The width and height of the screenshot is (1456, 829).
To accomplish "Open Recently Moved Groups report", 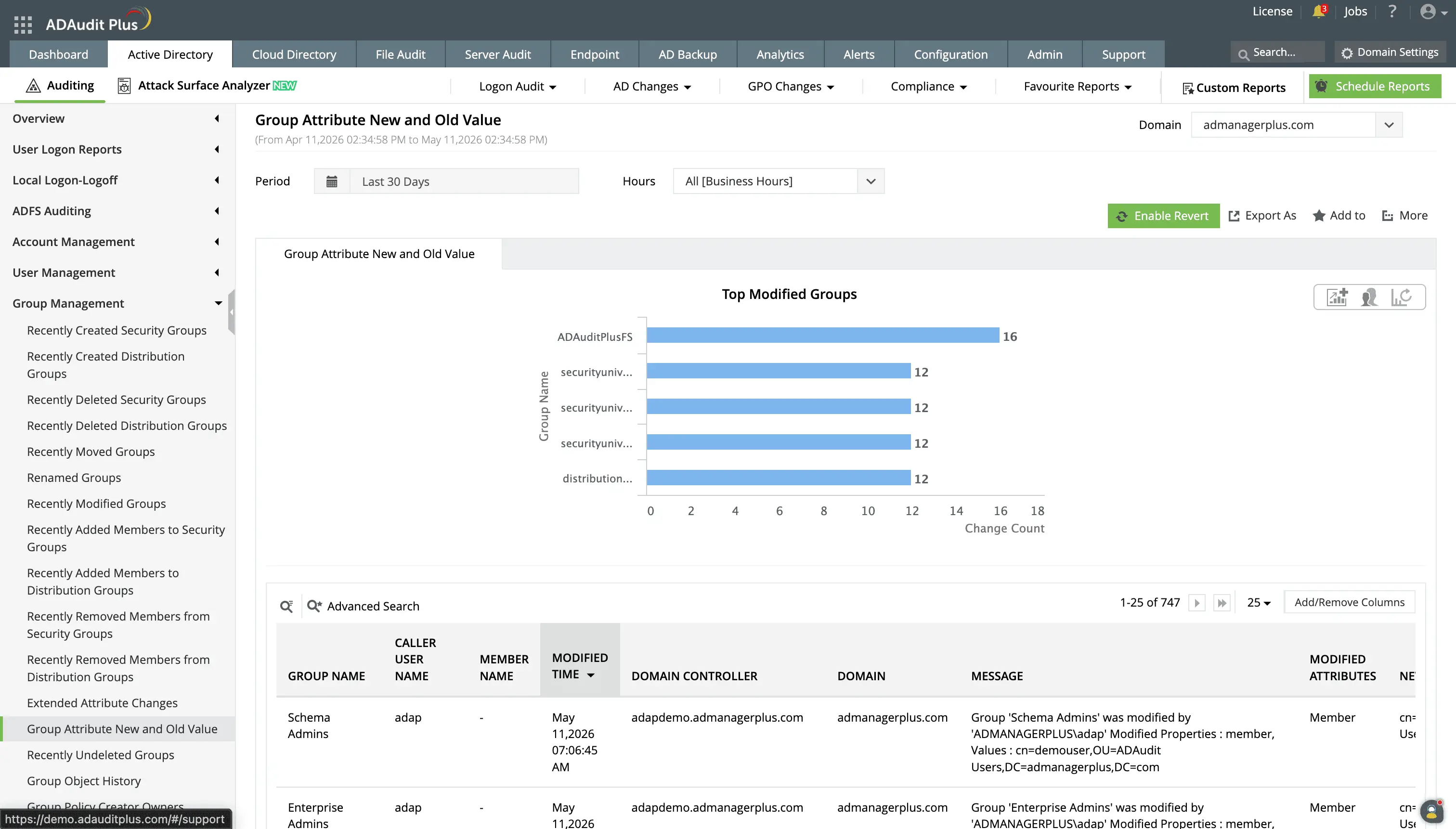I will point(91,452).
